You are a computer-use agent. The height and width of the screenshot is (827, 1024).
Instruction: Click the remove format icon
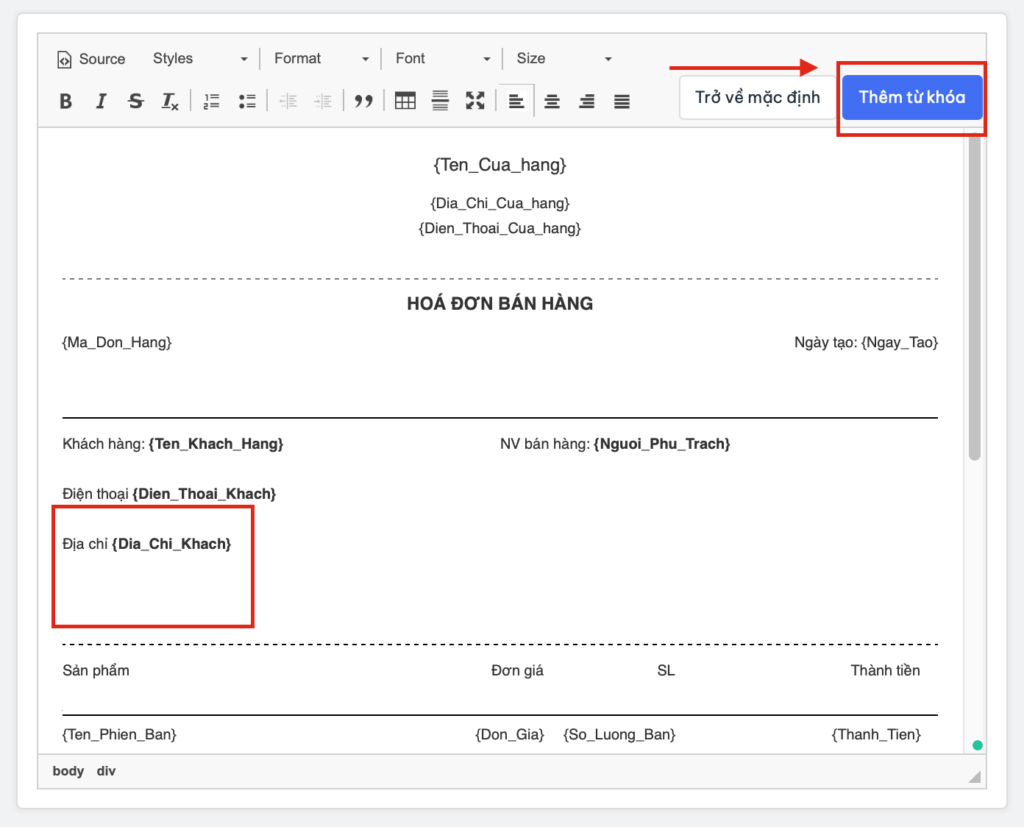coord(170,101)
